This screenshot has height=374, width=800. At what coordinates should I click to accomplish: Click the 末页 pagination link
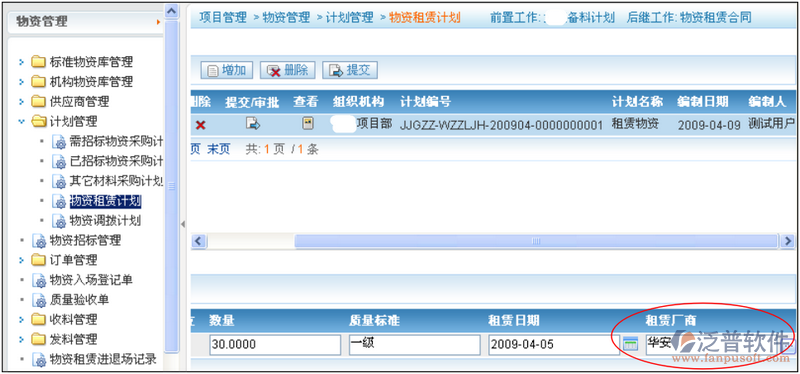tap(218, 149)
